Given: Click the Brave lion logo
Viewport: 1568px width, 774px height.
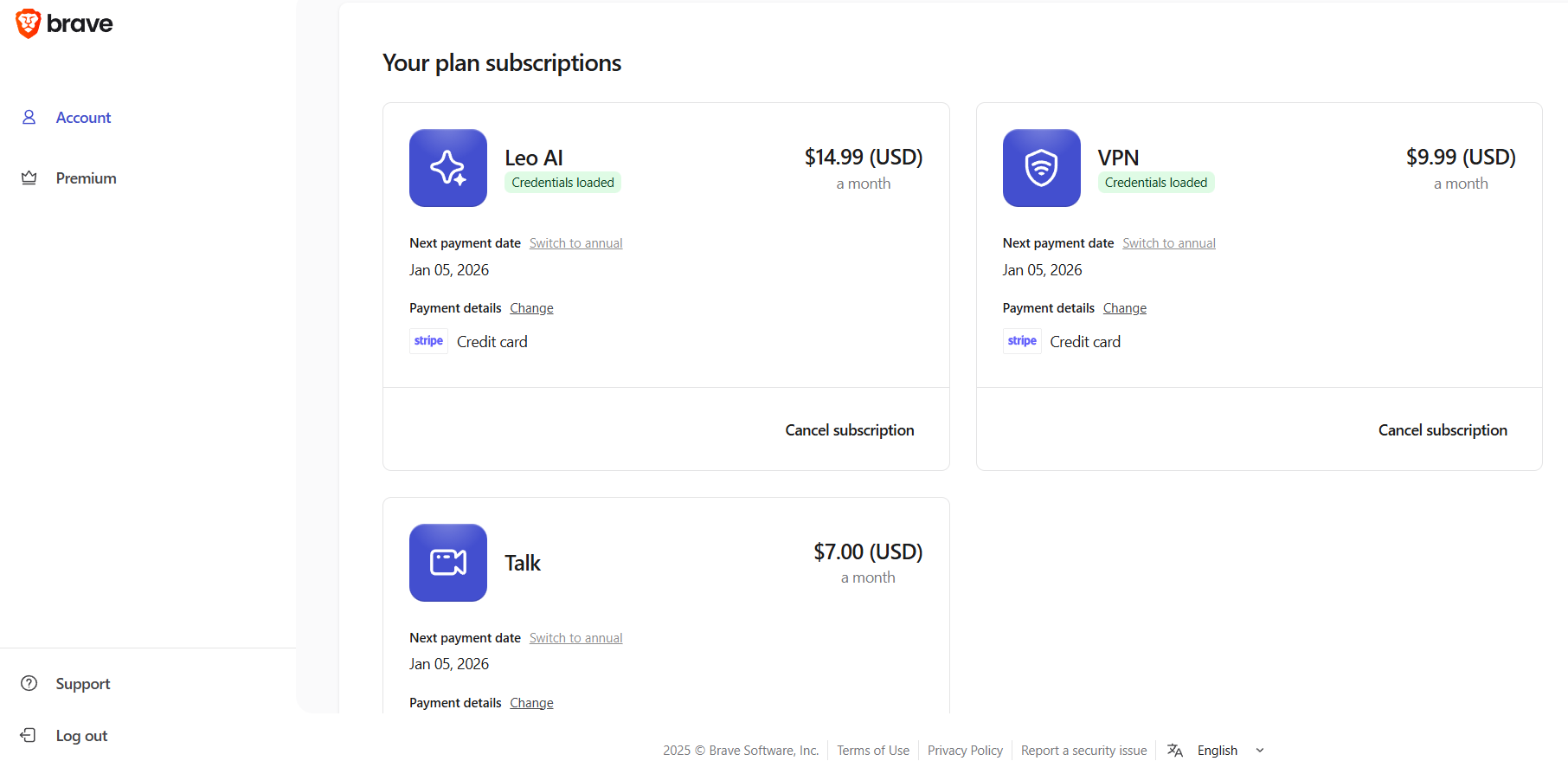Looking at the screenshot, I should pyautogui.click(x=29, y=23).
